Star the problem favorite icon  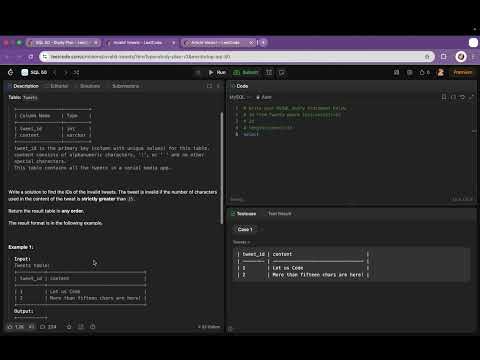(x=69, y=327)
